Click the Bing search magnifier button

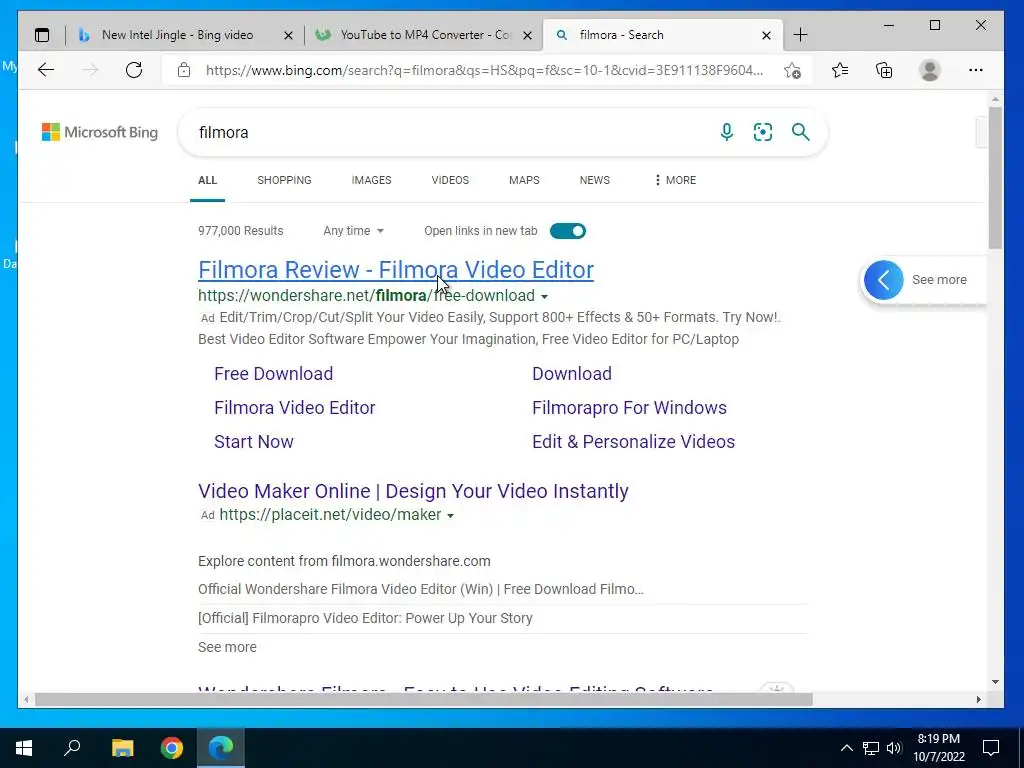(x=801, y=132)
